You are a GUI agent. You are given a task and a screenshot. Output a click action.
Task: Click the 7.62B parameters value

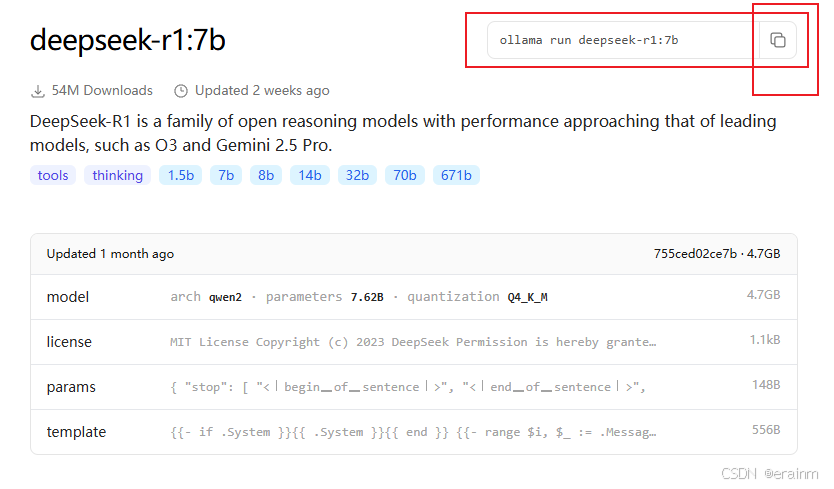[367, 297]
